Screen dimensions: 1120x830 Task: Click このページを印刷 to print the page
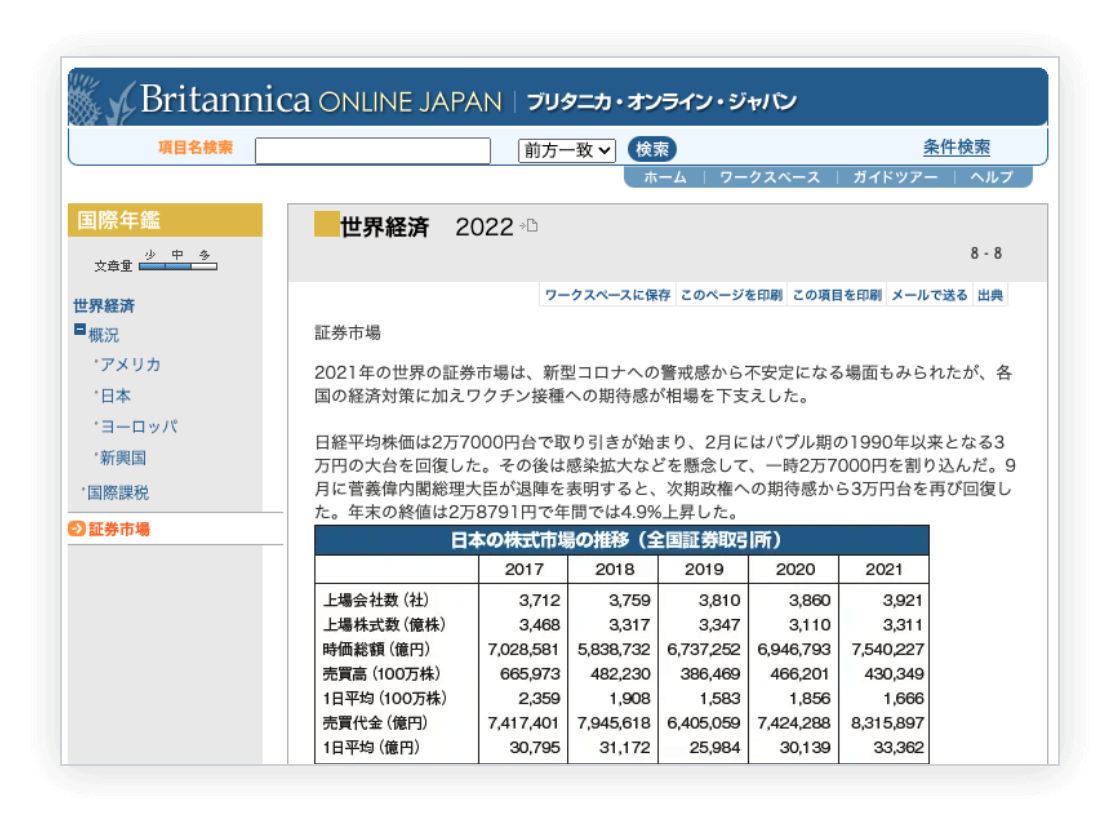point(730,295)
